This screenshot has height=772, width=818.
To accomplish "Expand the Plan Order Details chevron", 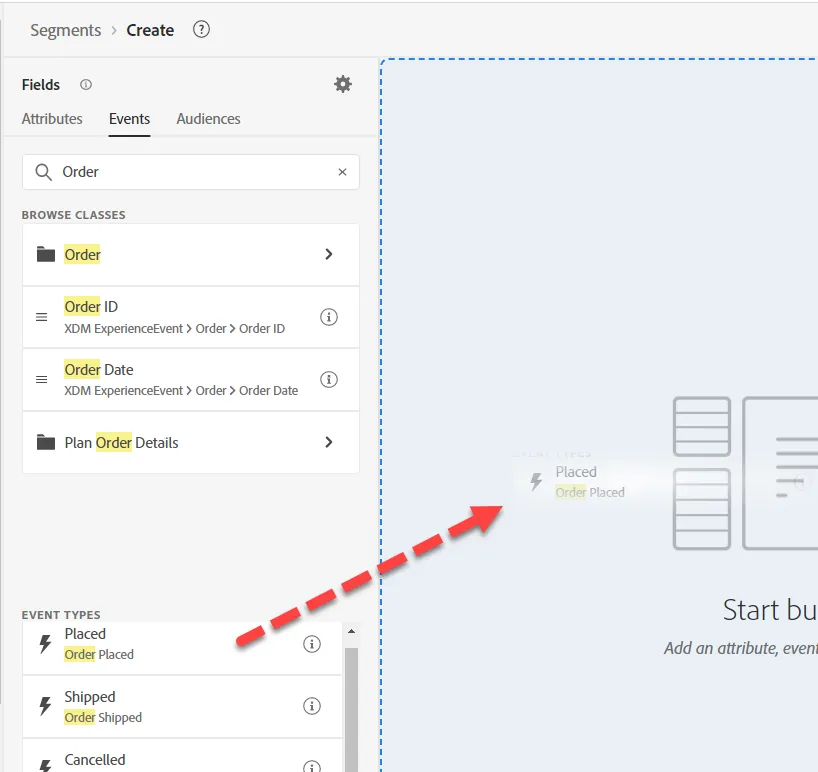I will [x=329, y=442].
